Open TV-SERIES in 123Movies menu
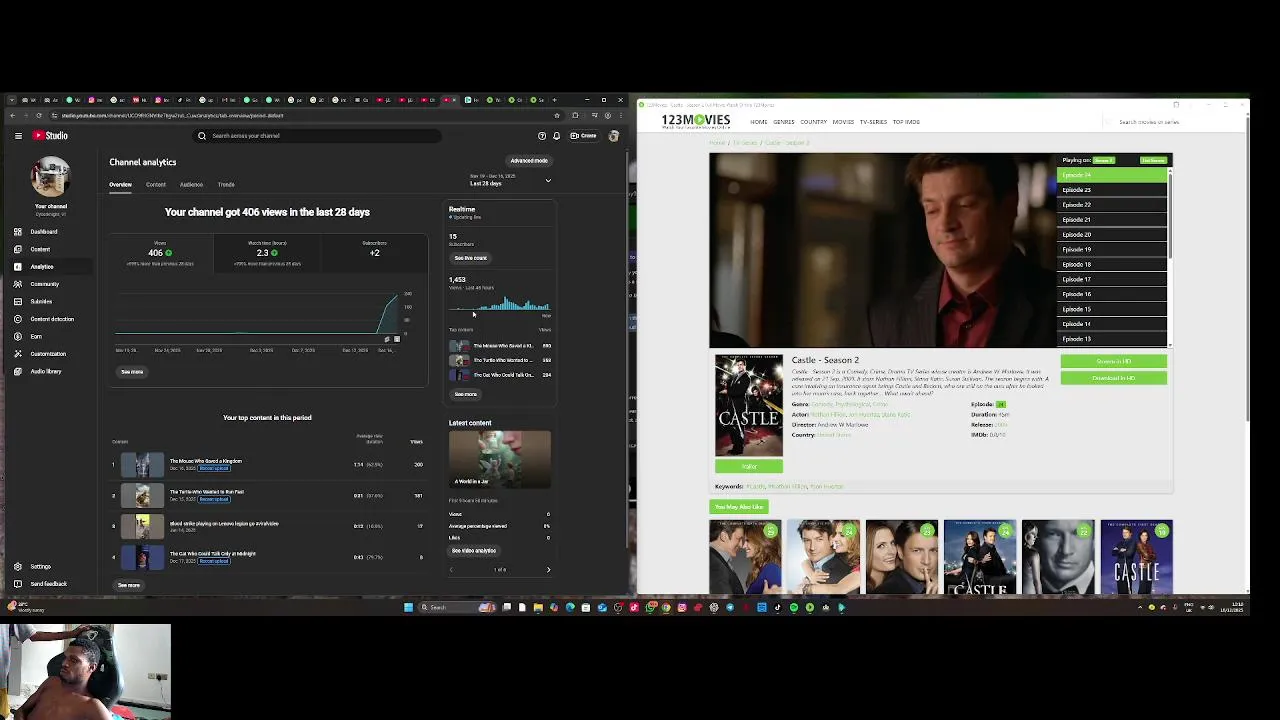Screen dimensions: 1280x720 pyautogui.click(x=873, y=122)
